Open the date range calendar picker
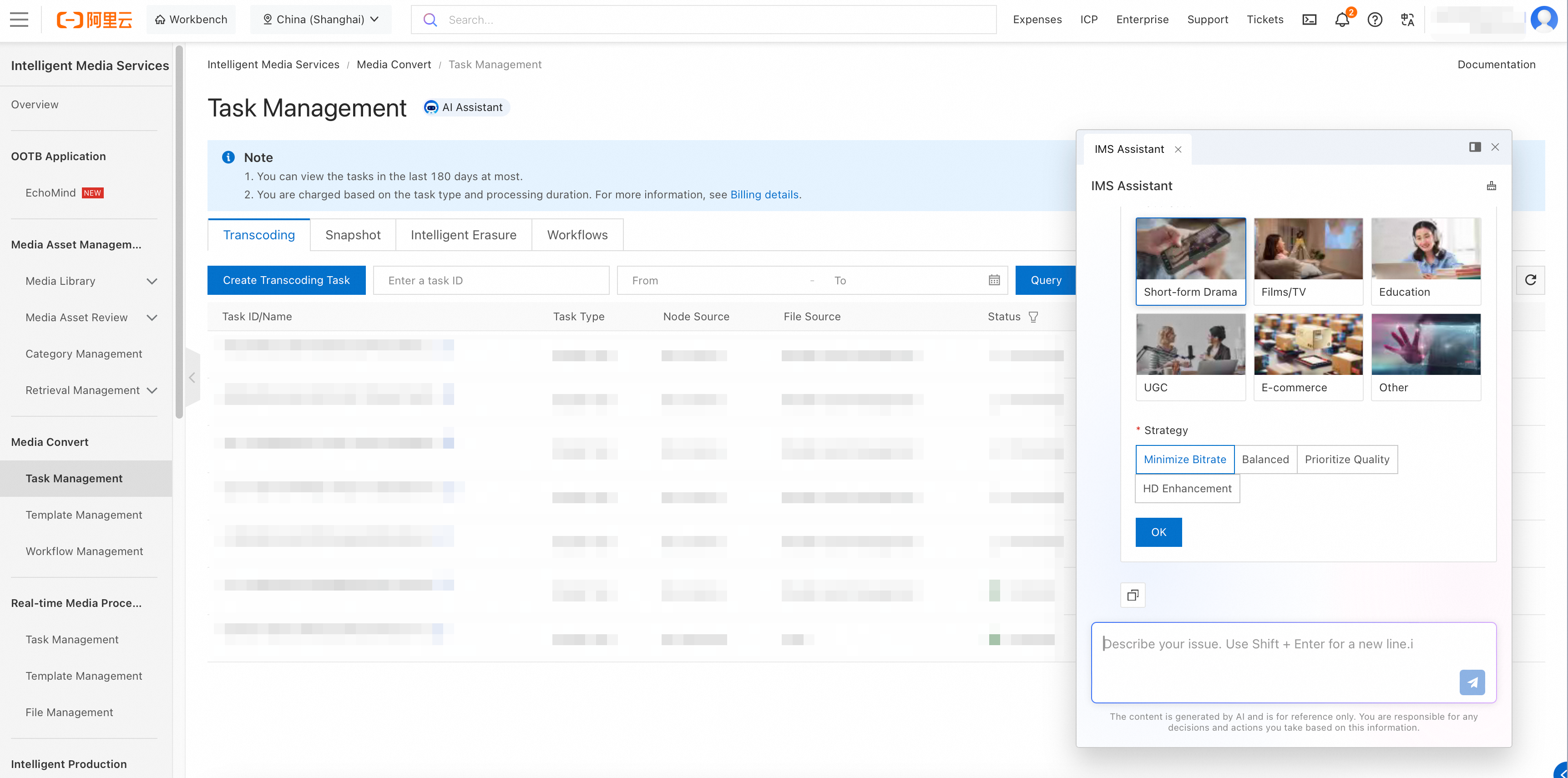Screen dimensions: 1568x778 point(994,280)
